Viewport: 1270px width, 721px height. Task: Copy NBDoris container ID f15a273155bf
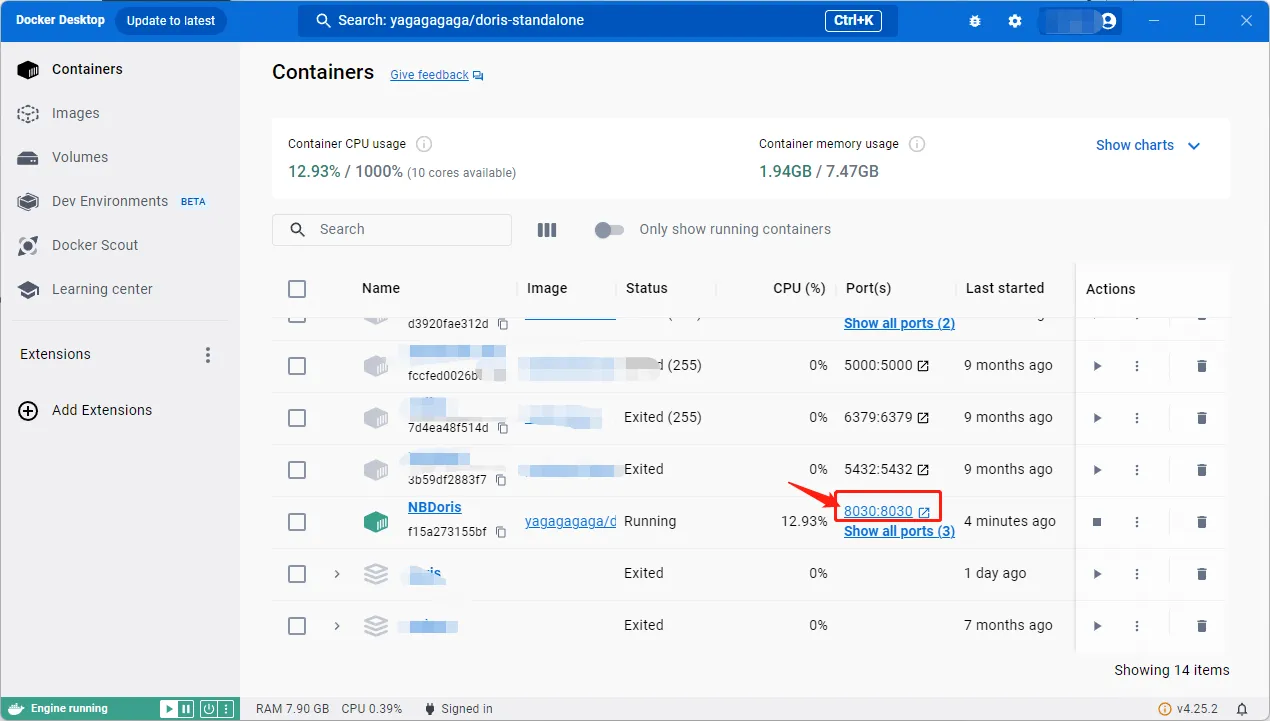click(x=501, y=532)
